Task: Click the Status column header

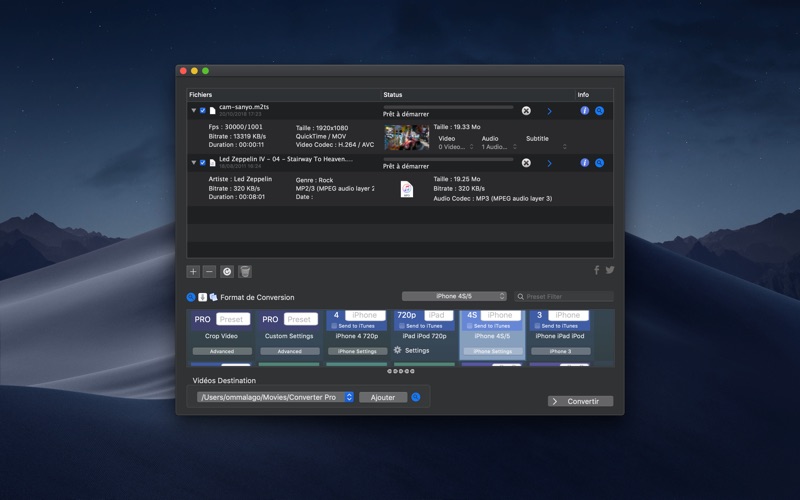Action: click(478, 94)
